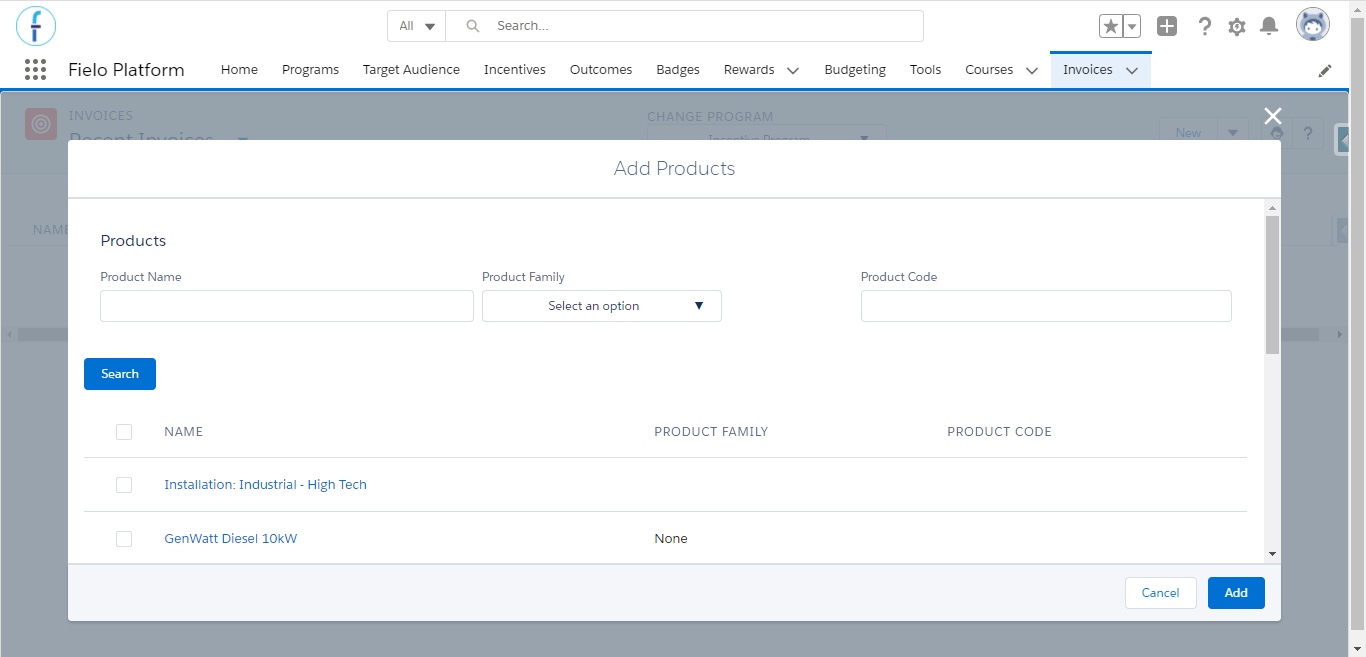This screenshot has height=657, width=1366.
Task: Click the modal vertical scrollbar thumb
Action: tap(1272, 285)
